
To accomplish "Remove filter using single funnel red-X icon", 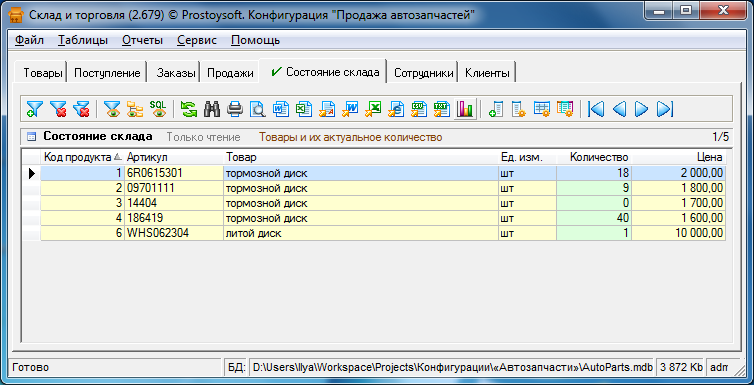I will coord(58,109).
